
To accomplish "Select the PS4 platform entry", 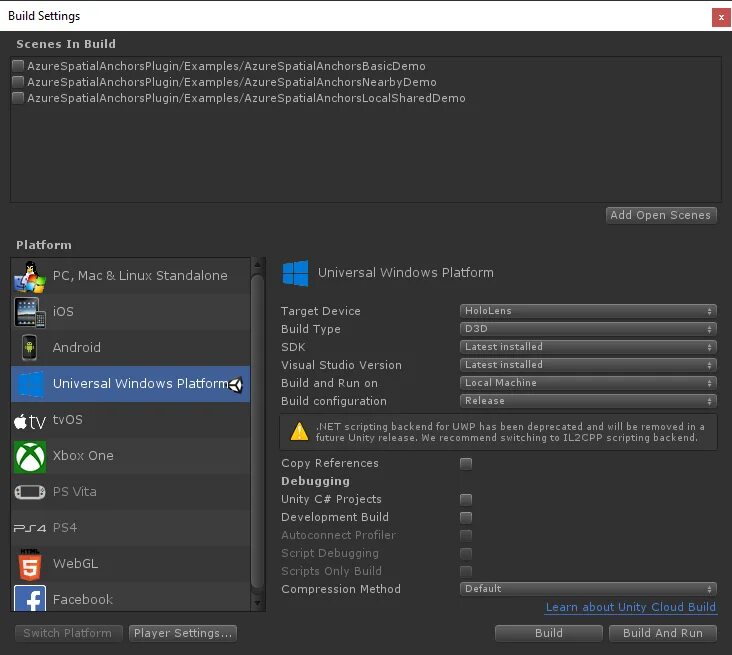I will coord(130,528).
